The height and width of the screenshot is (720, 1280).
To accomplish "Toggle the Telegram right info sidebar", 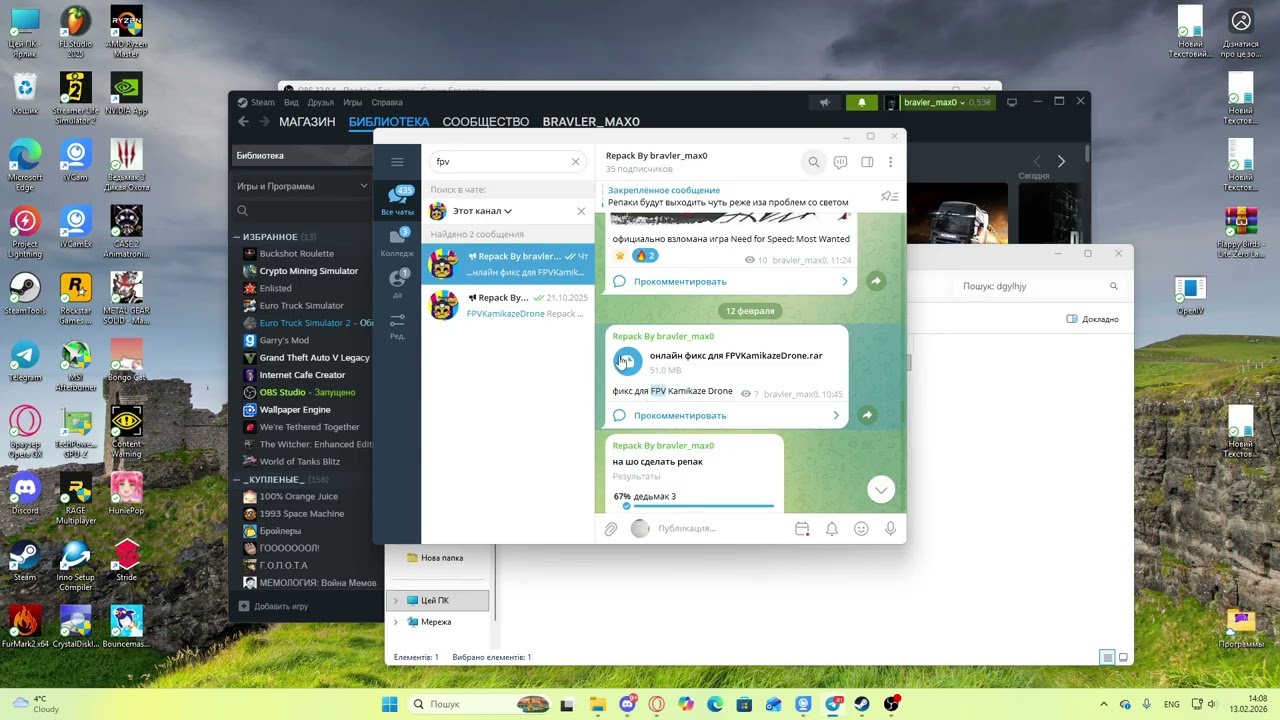I will click(867, 162).
